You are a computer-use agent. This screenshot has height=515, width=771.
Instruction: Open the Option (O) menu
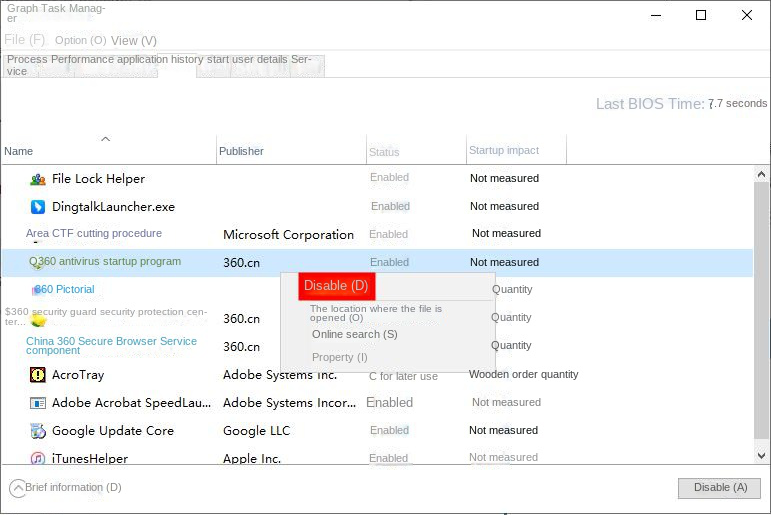(x=80, y=40)
